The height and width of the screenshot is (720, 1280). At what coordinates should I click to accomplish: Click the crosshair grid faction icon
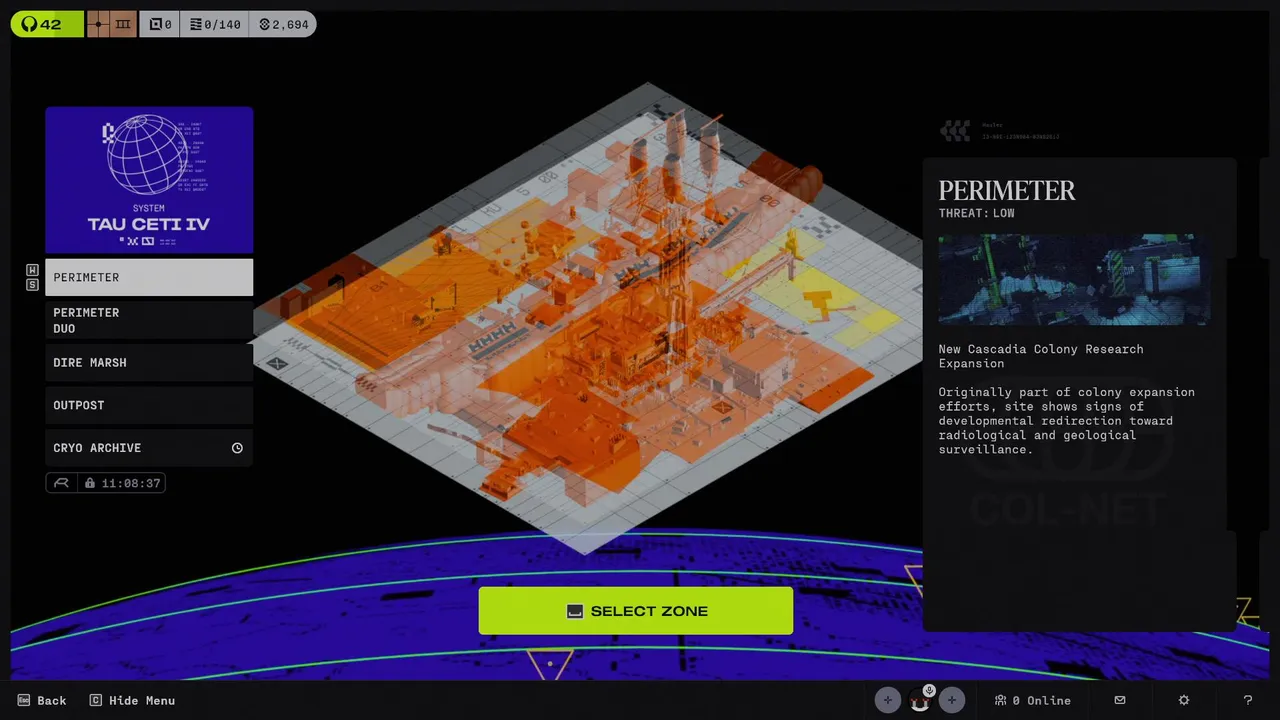pos(98,24)
